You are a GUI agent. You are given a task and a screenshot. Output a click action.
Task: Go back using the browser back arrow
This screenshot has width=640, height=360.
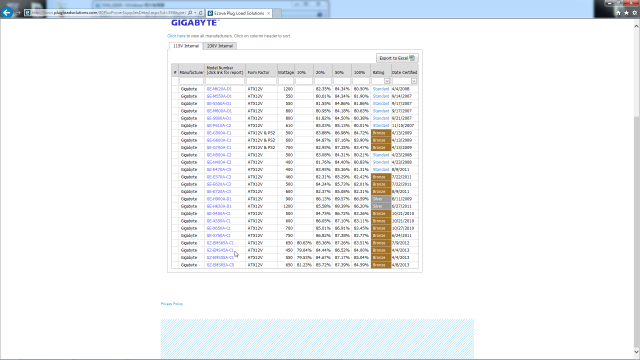pos(7,13)
